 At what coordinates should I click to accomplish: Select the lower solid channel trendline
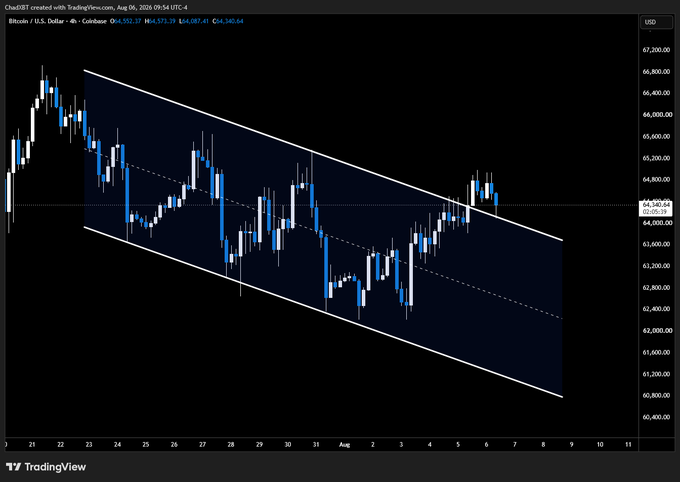[x=323, y=311]
